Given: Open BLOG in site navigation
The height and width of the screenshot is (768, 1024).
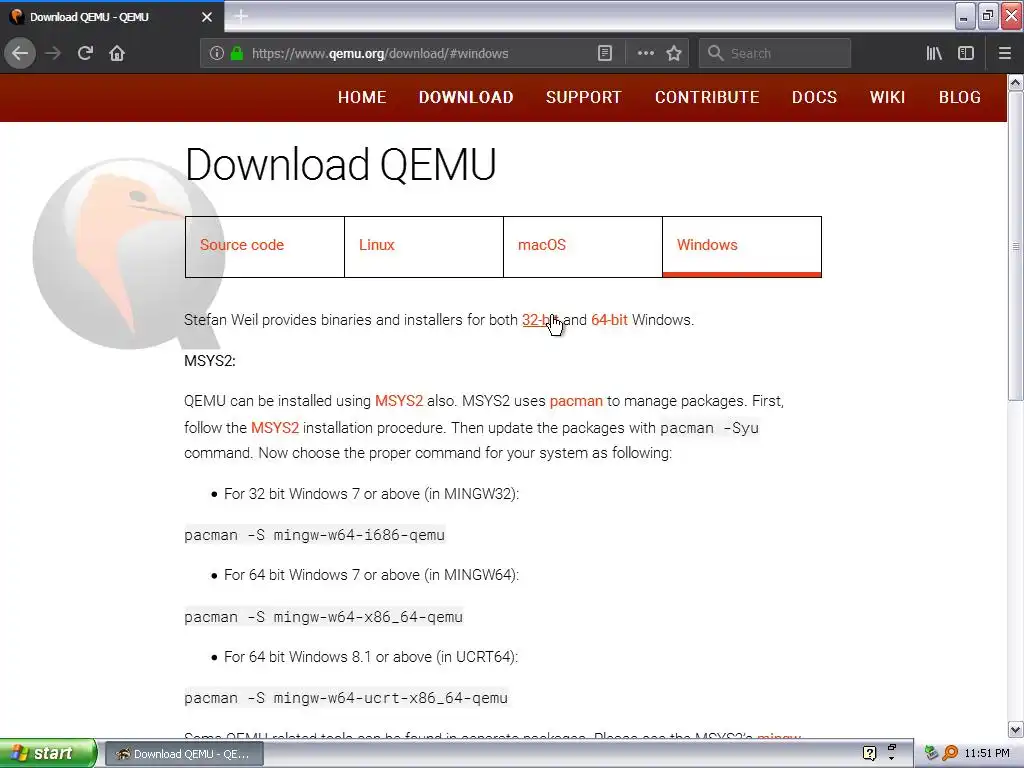Looking at the screenshot, I should coord(959,97).
